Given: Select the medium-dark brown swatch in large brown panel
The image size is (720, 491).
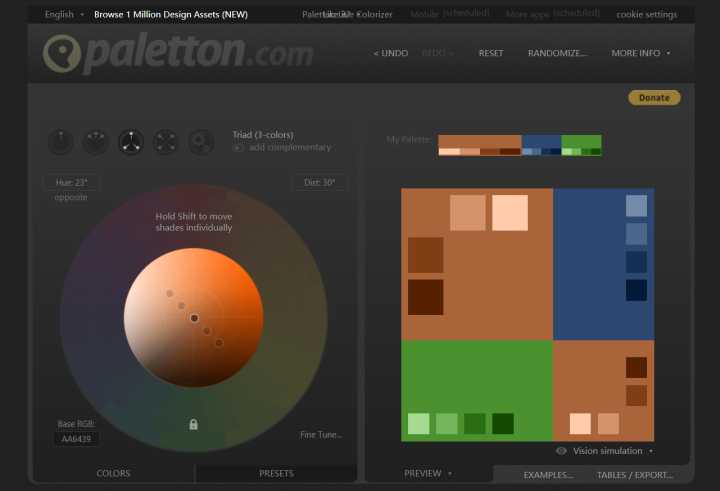Looking at the screenshot, I should click(426, 255).
